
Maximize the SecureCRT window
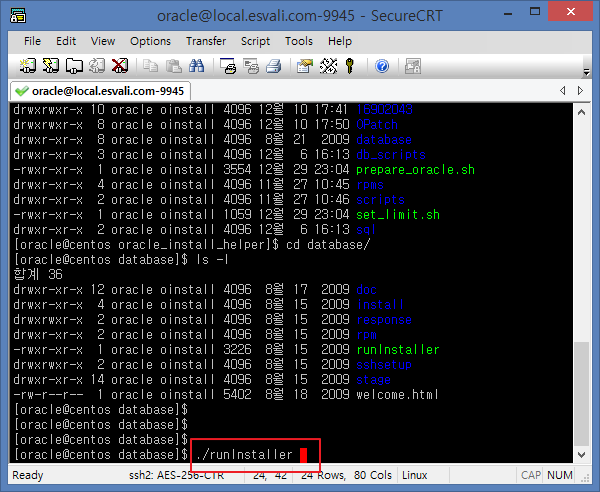pos(535,13)
